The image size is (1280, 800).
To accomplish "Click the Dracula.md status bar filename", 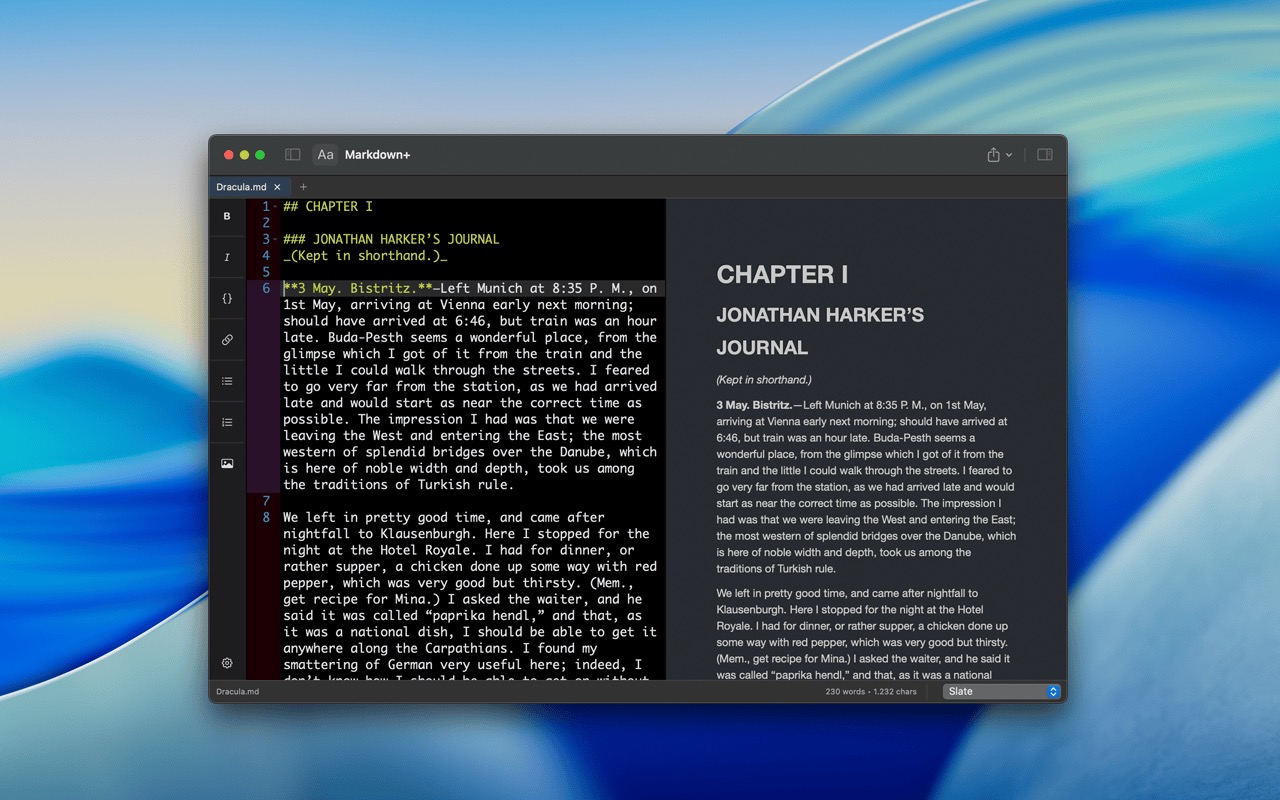I will (238, 691).
